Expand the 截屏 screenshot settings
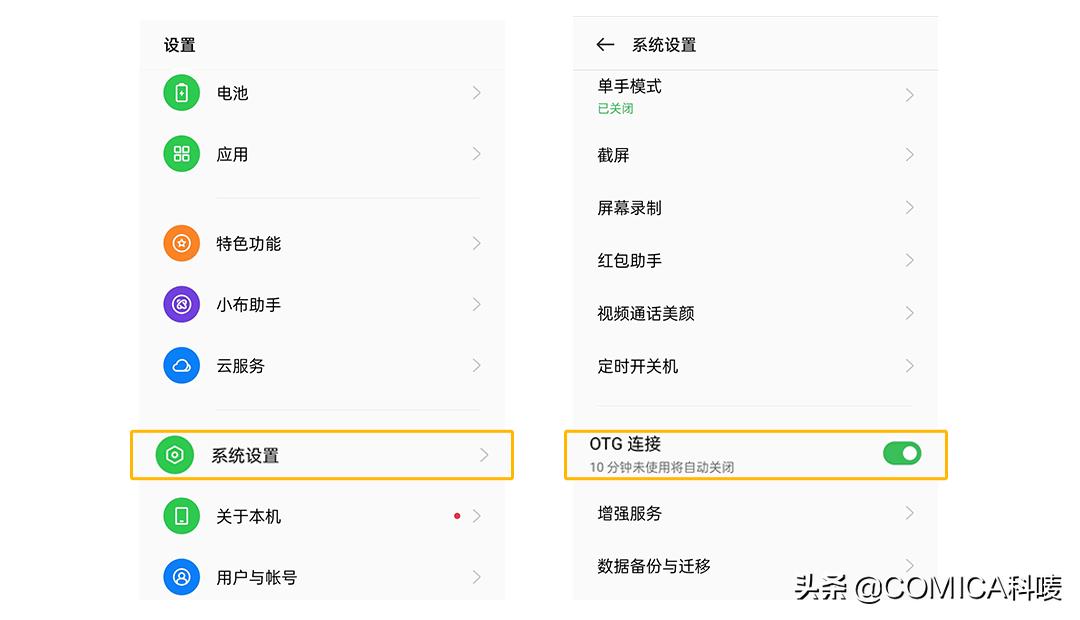This screenshot has width=1080, height=620. (909, 155)
